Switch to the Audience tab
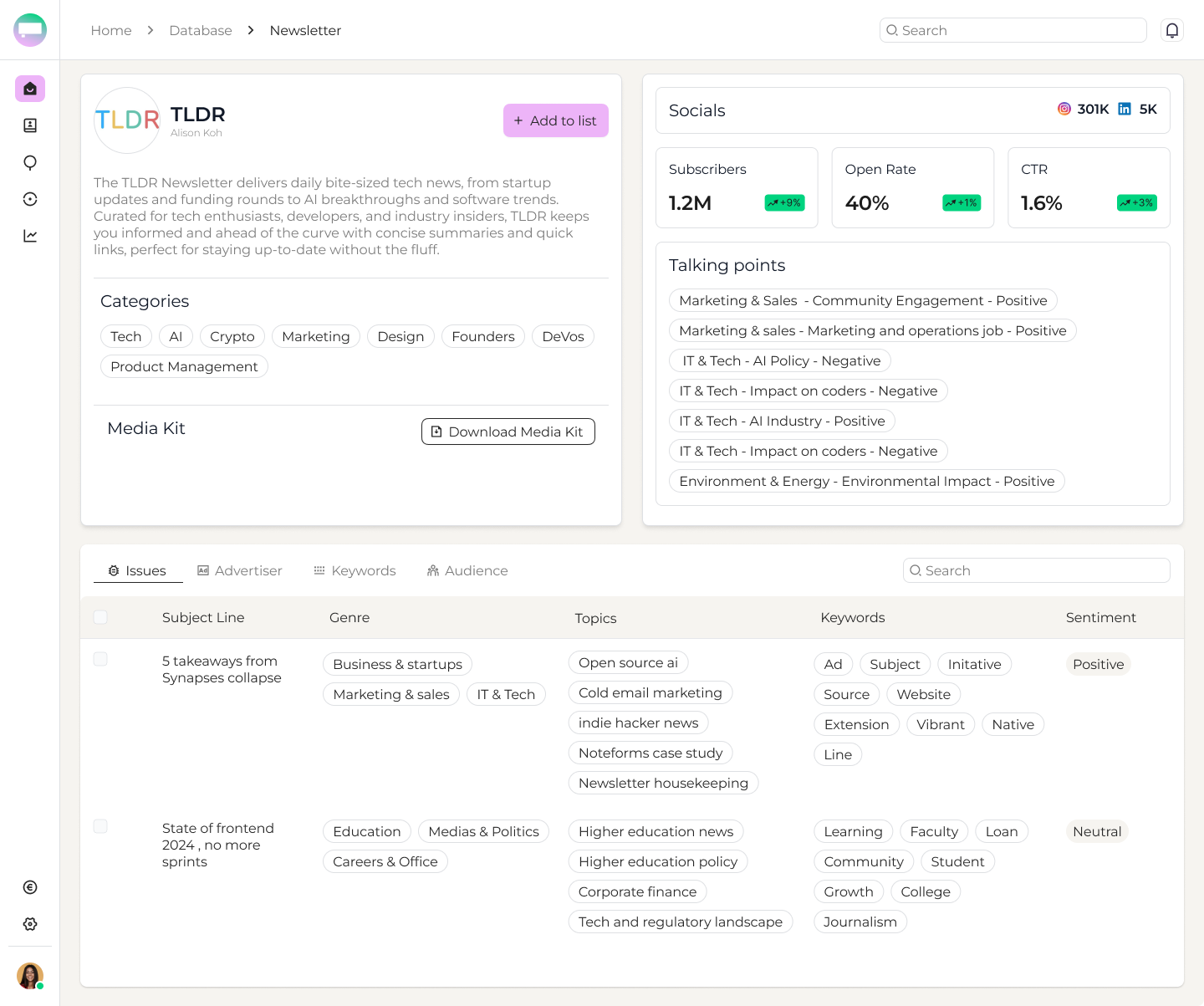The image size is (1204, 1006). pyautogui.click(x=467, y=570)
